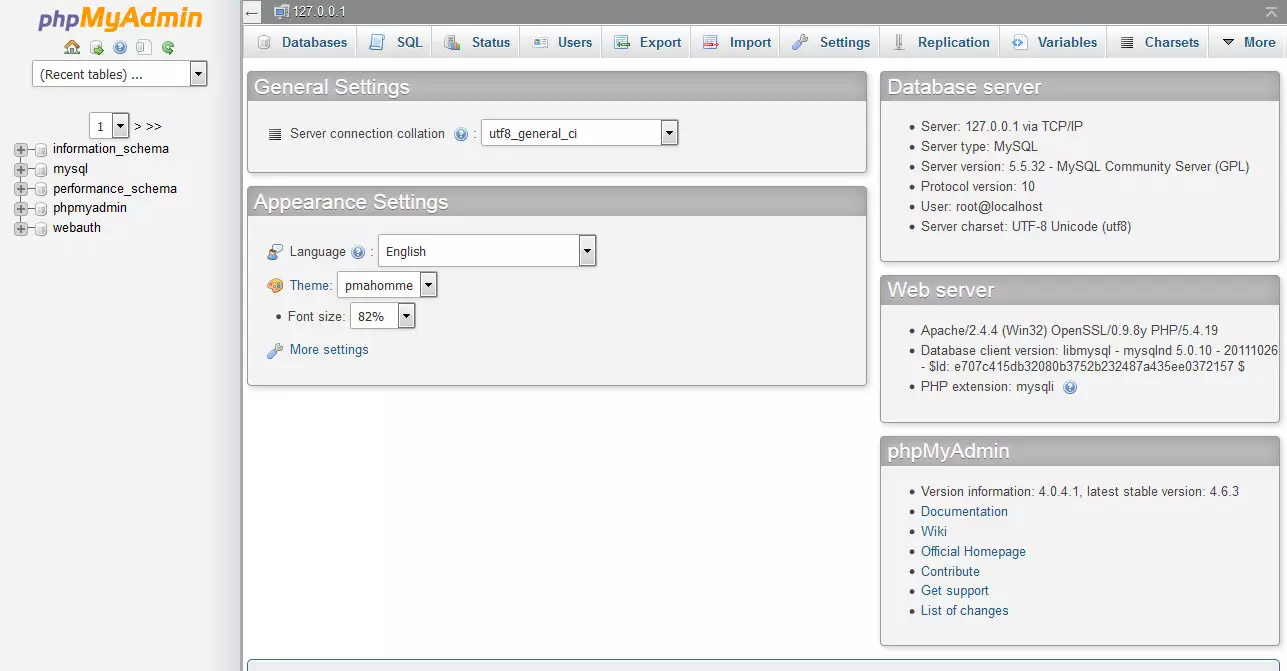The height and width of the screenshot is (671, 1287).
Task: Open the List of changes link
Action: (964, 611)
